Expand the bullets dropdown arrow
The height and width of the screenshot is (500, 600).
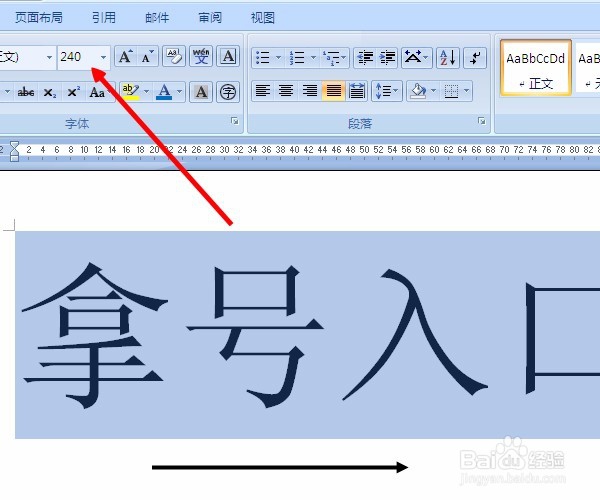click(279, 57)
